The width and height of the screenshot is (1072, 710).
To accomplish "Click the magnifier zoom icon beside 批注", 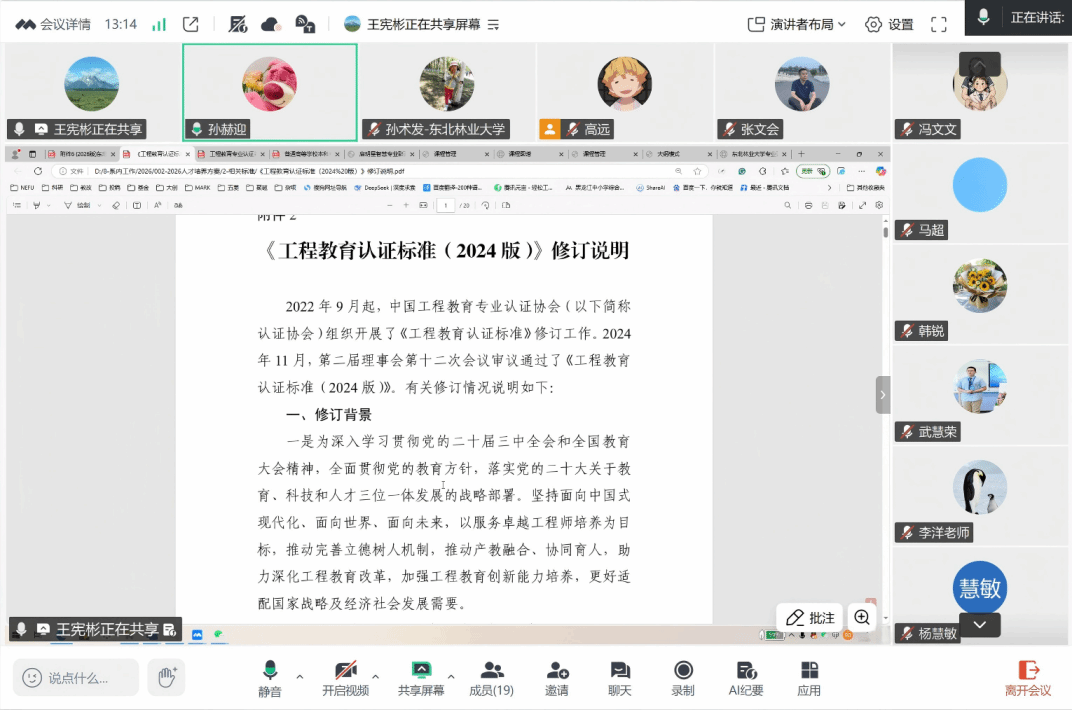I will [x=862, y=618].
